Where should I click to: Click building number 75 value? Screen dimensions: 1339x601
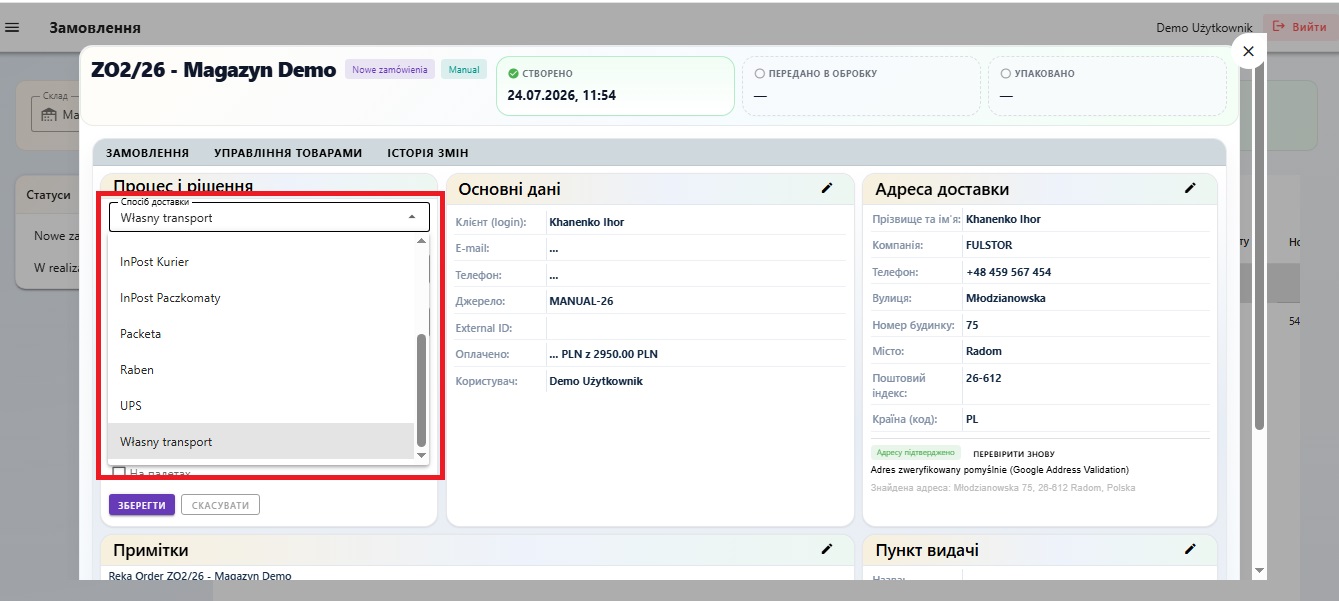coord(972,325)
